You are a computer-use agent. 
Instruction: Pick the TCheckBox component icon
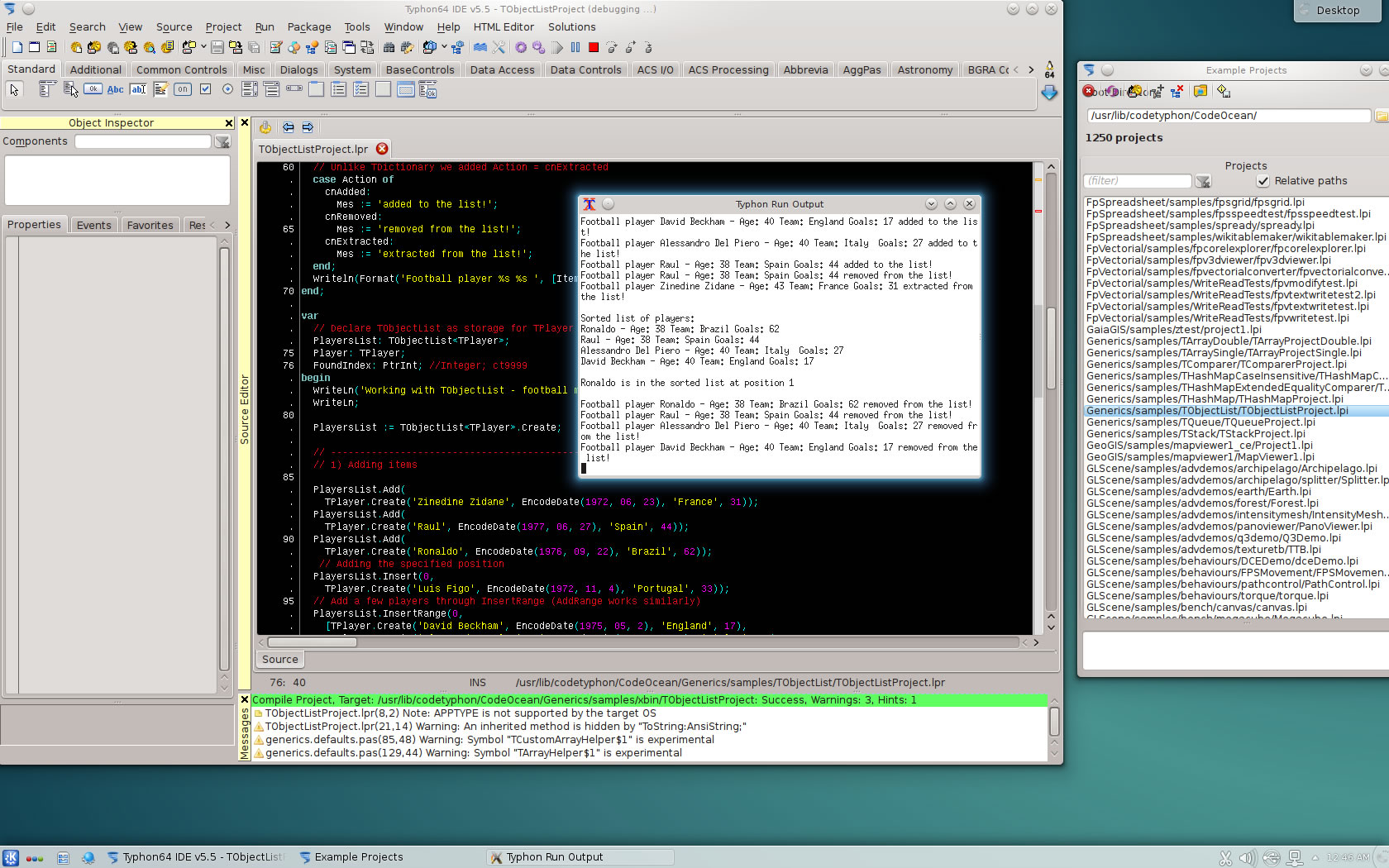tap(205, 89)
